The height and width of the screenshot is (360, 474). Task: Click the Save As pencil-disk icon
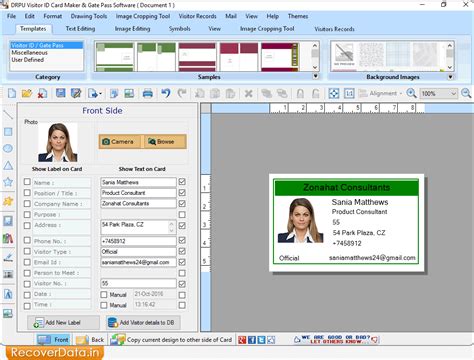tap(76, 93)
